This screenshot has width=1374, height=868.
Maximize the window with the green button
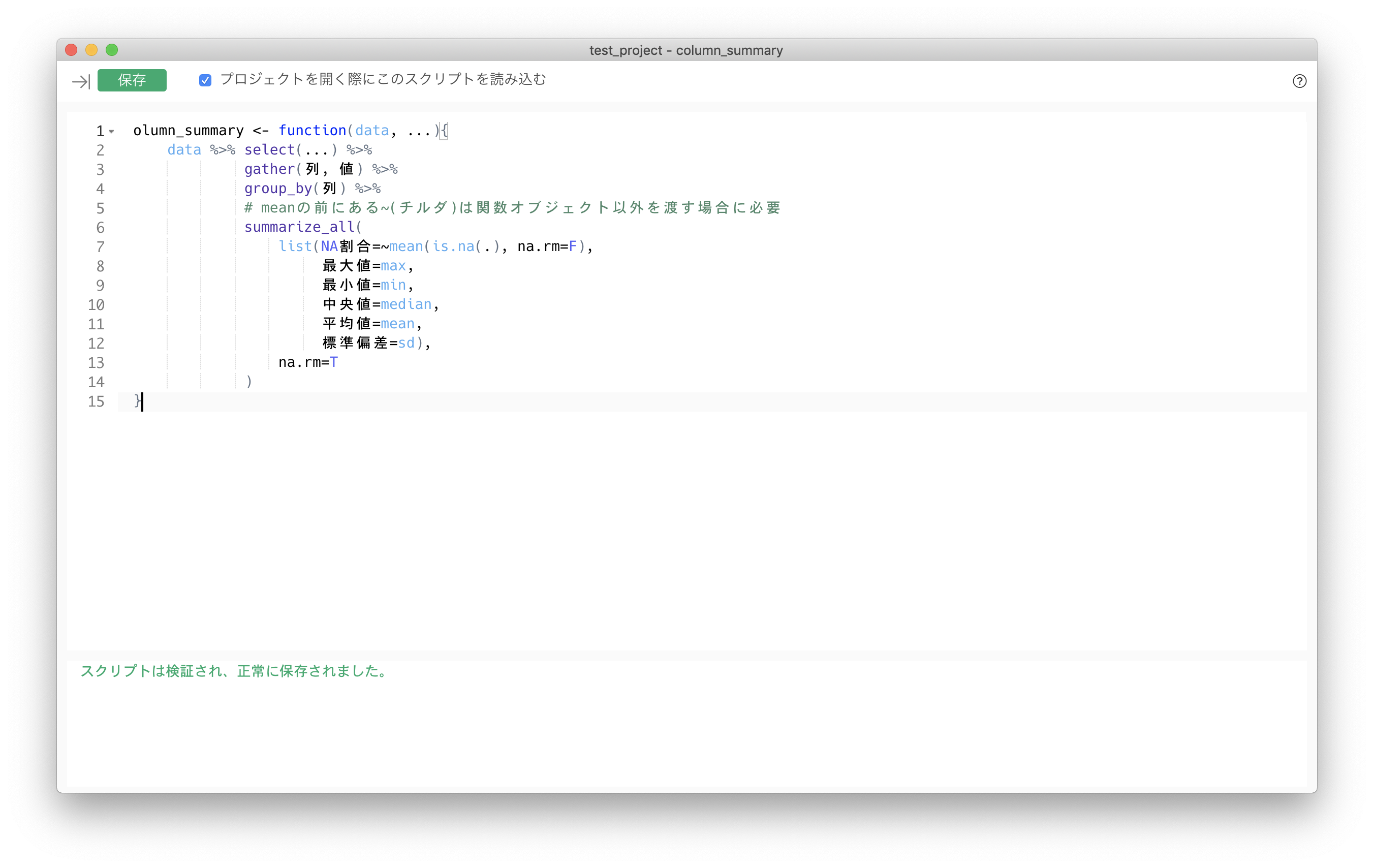pyautogui.click(x=112, y=50)
